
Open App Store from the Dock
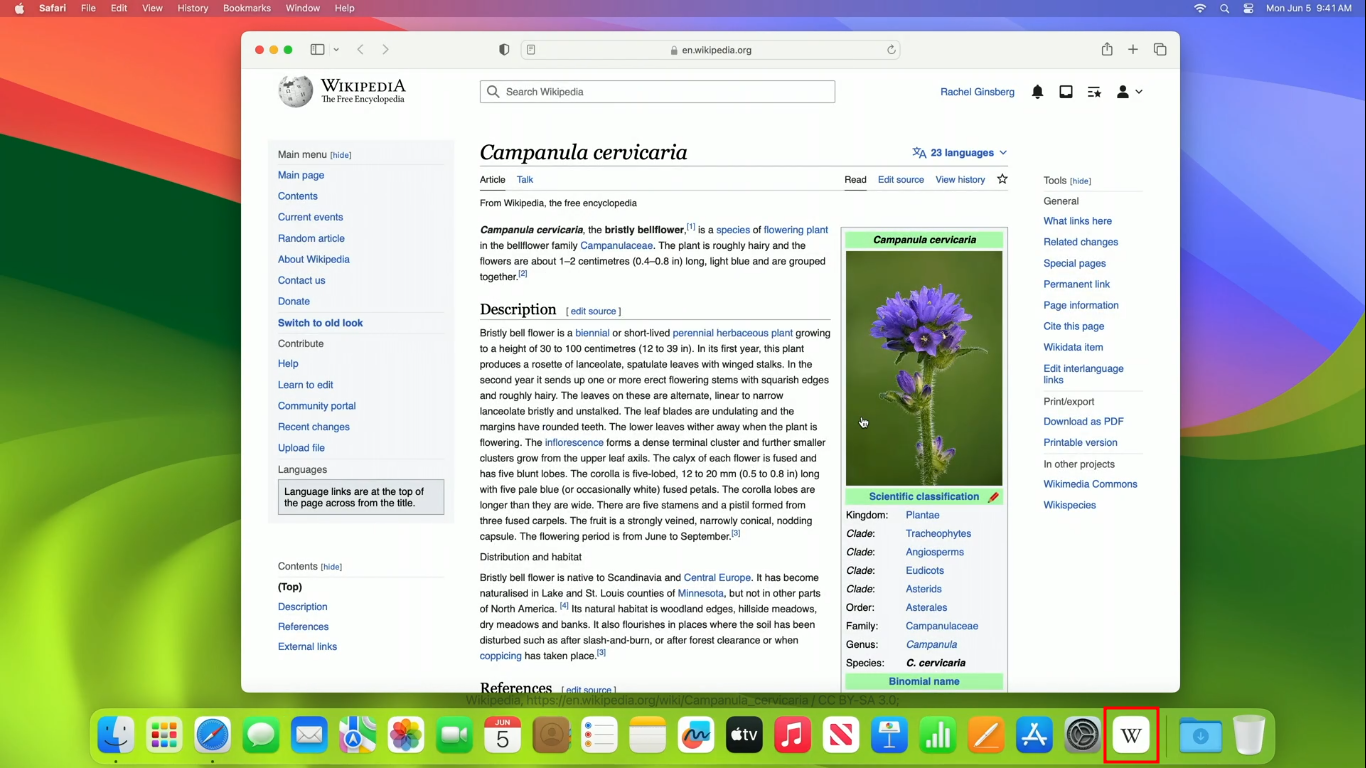point(1034,736)
